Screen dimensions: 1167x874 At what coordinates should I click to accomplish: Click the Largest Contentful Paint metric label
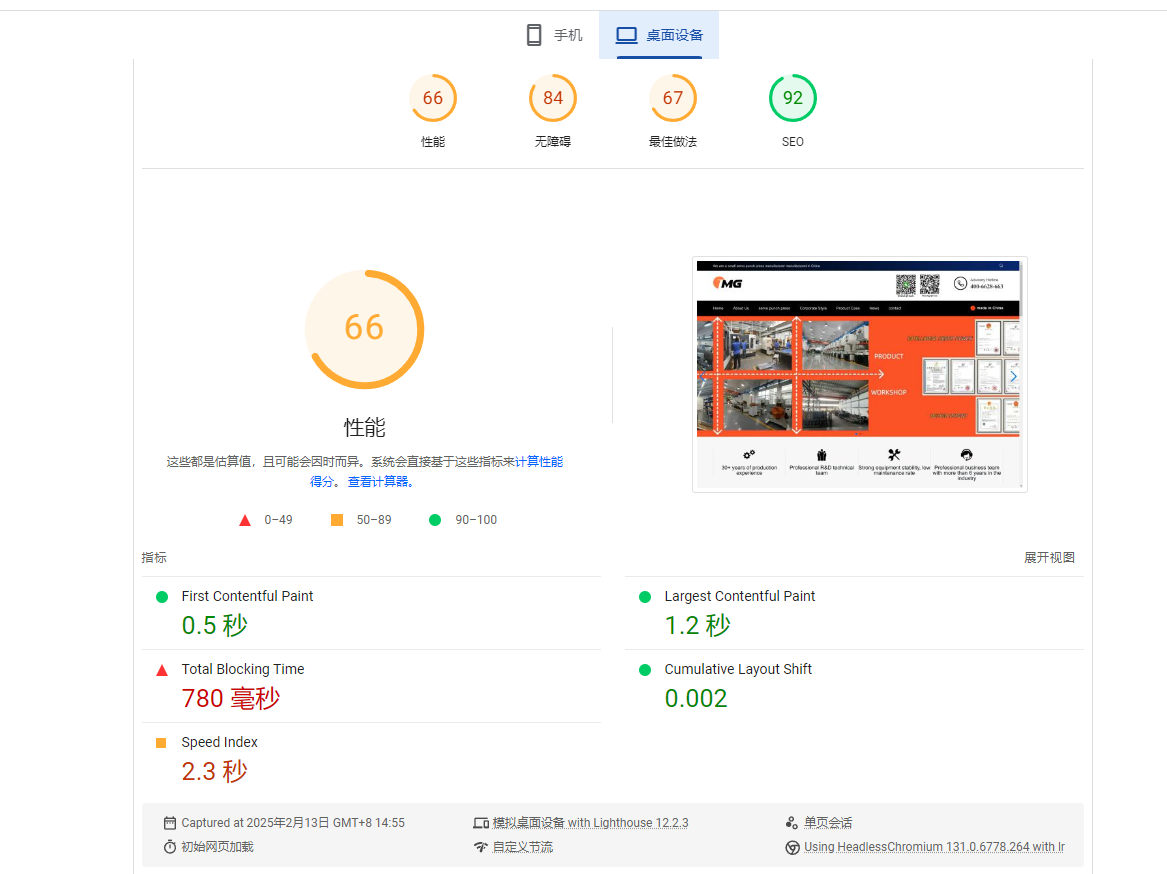pyautogui.click(x=740, y=596)
